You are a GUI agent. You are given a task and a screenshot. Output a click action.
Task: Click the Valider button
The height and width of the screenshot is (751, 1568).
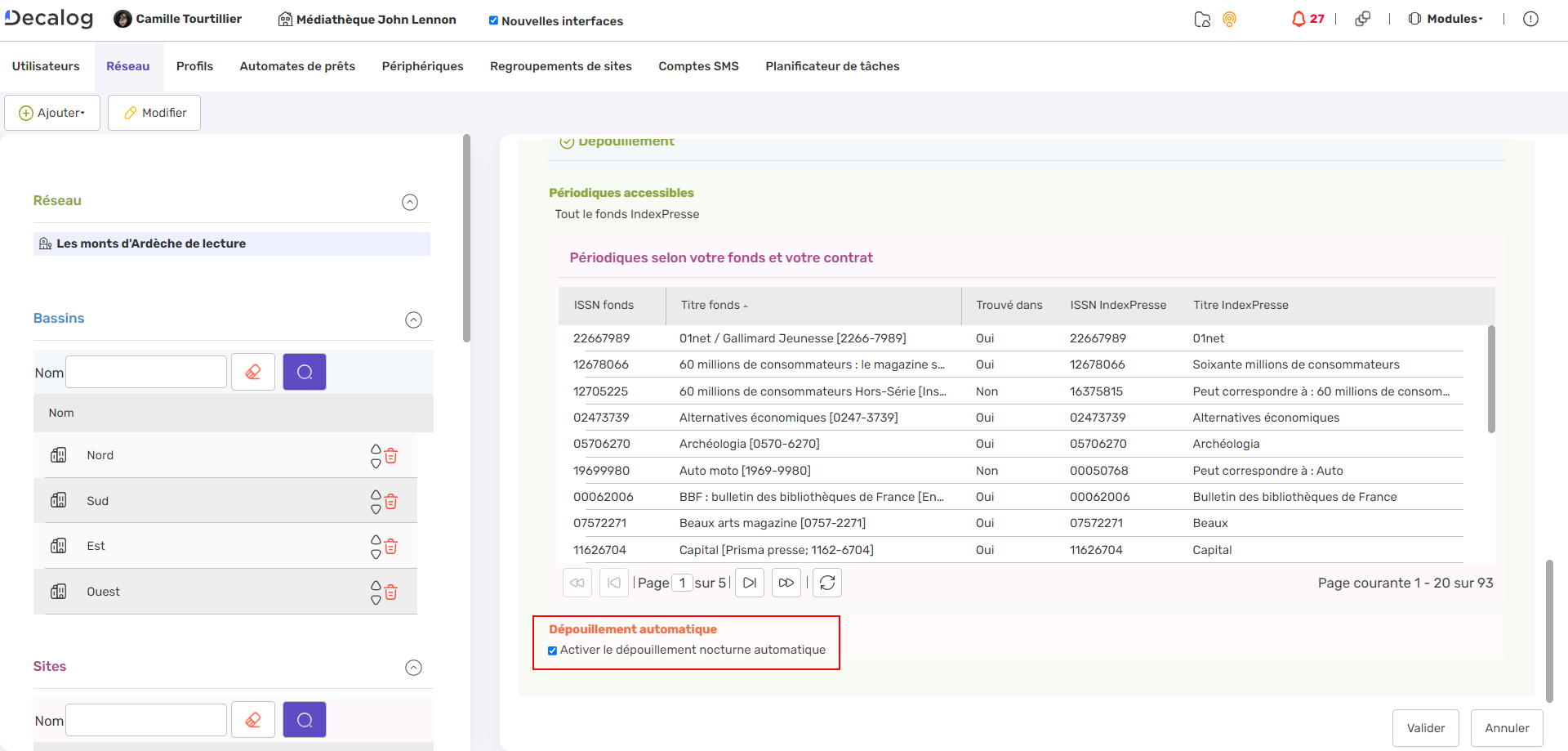[x=1425, y=728]
